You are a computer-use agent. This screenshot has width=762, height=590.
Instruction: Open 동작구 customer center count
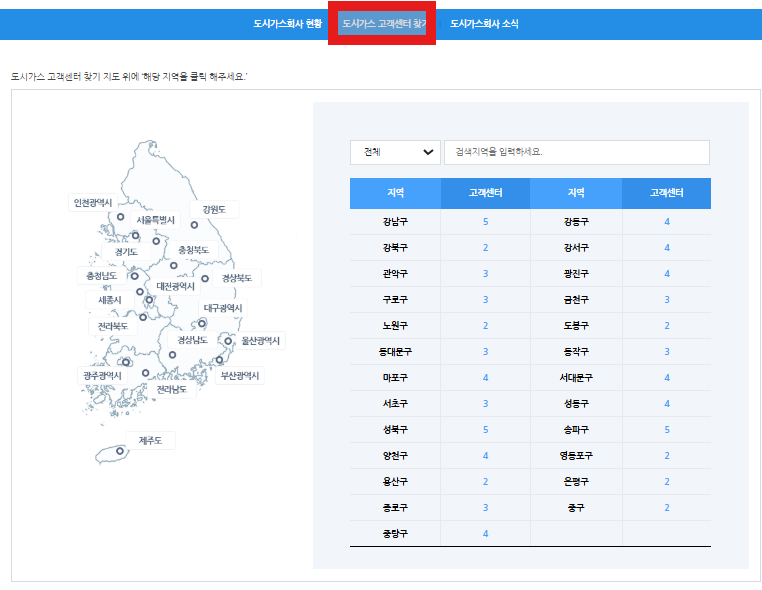667,352
